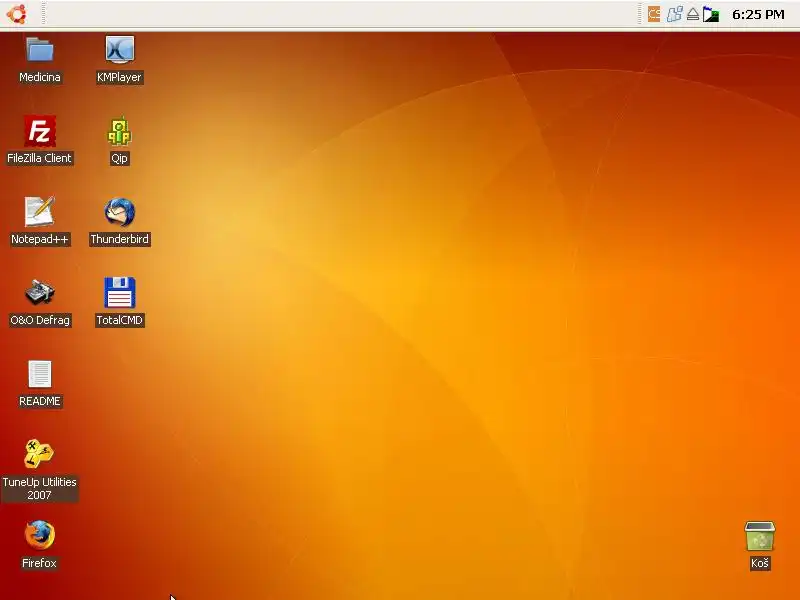800x600 pixels.
Task: Open the Ubuntu logo start menu
Action: (x=16, y=14)
